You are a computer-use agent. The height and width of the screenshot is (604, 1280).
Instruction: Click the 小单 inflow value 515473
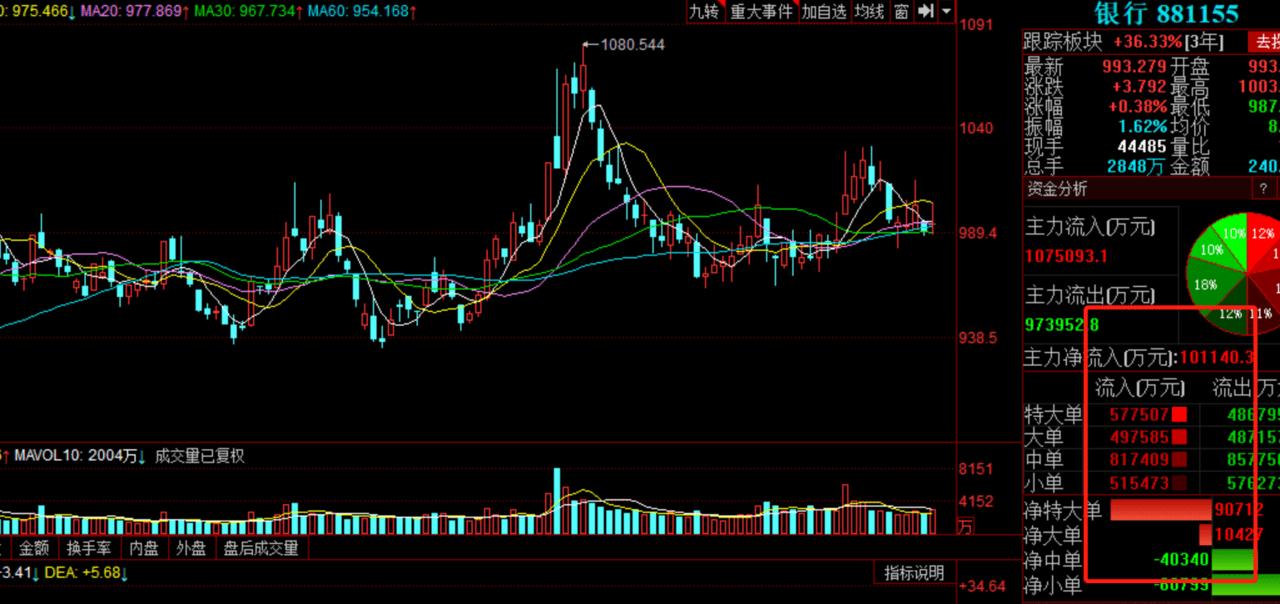pos(1139,484)
